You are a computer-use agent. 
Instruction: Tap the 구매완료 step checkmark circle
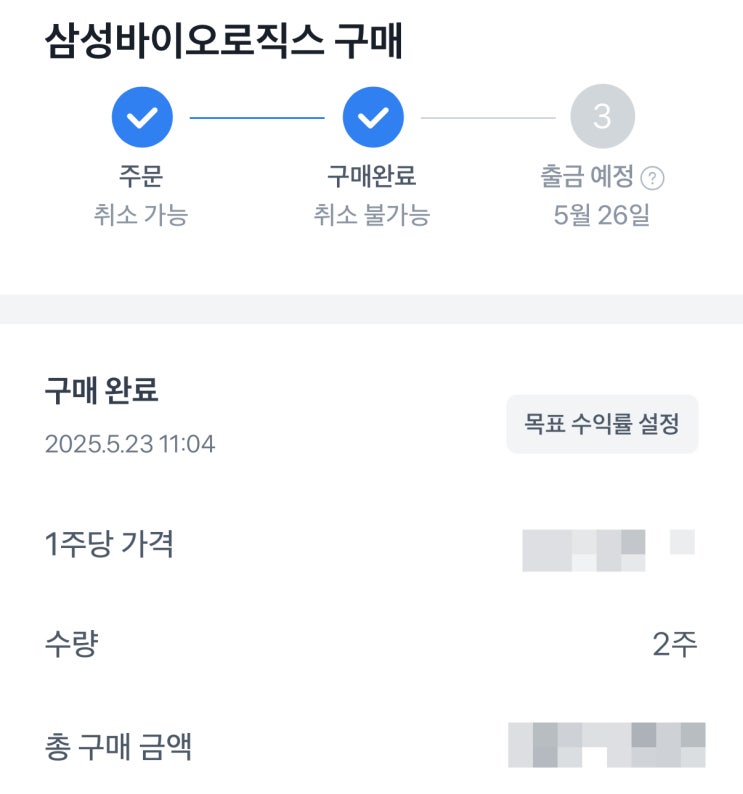[x=373, y=117]
